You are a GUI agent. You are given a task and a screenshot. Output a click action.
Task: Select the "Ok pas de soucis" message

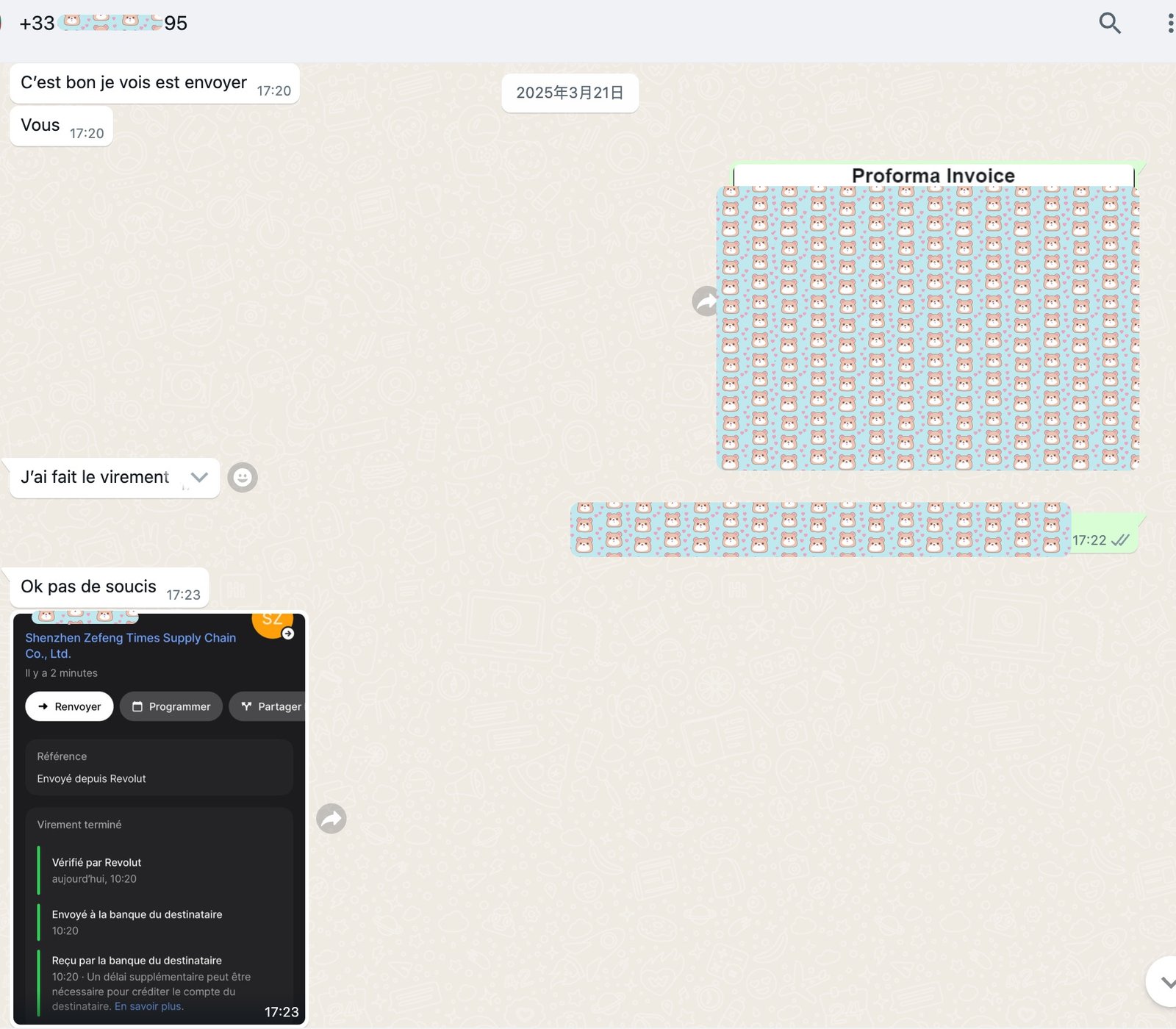coord(89,587)
